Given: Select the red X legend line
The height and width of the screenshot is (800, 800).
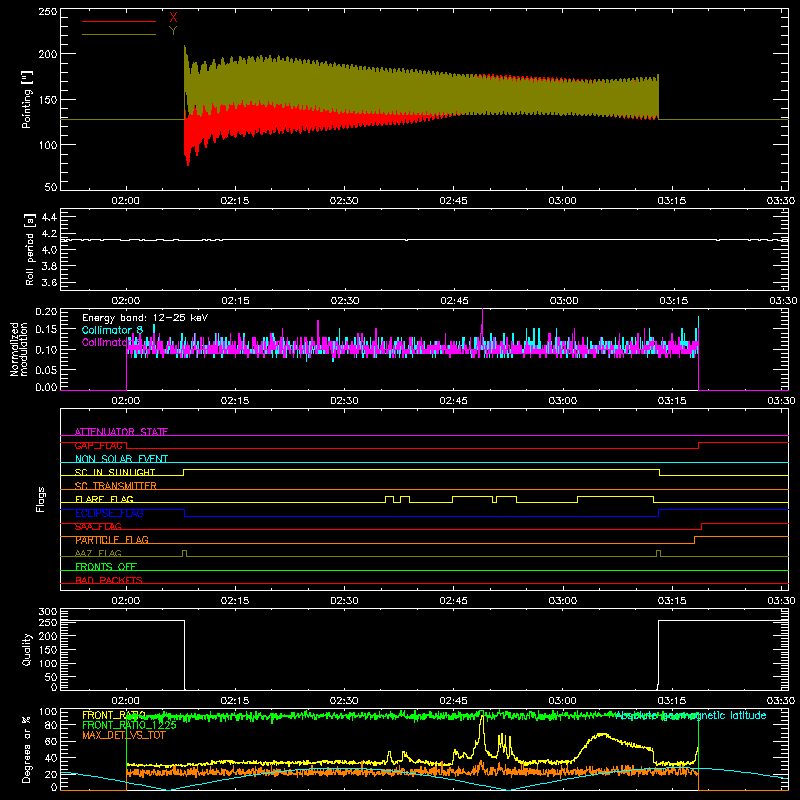Looking at the screenshot, I should click(119, 21).
